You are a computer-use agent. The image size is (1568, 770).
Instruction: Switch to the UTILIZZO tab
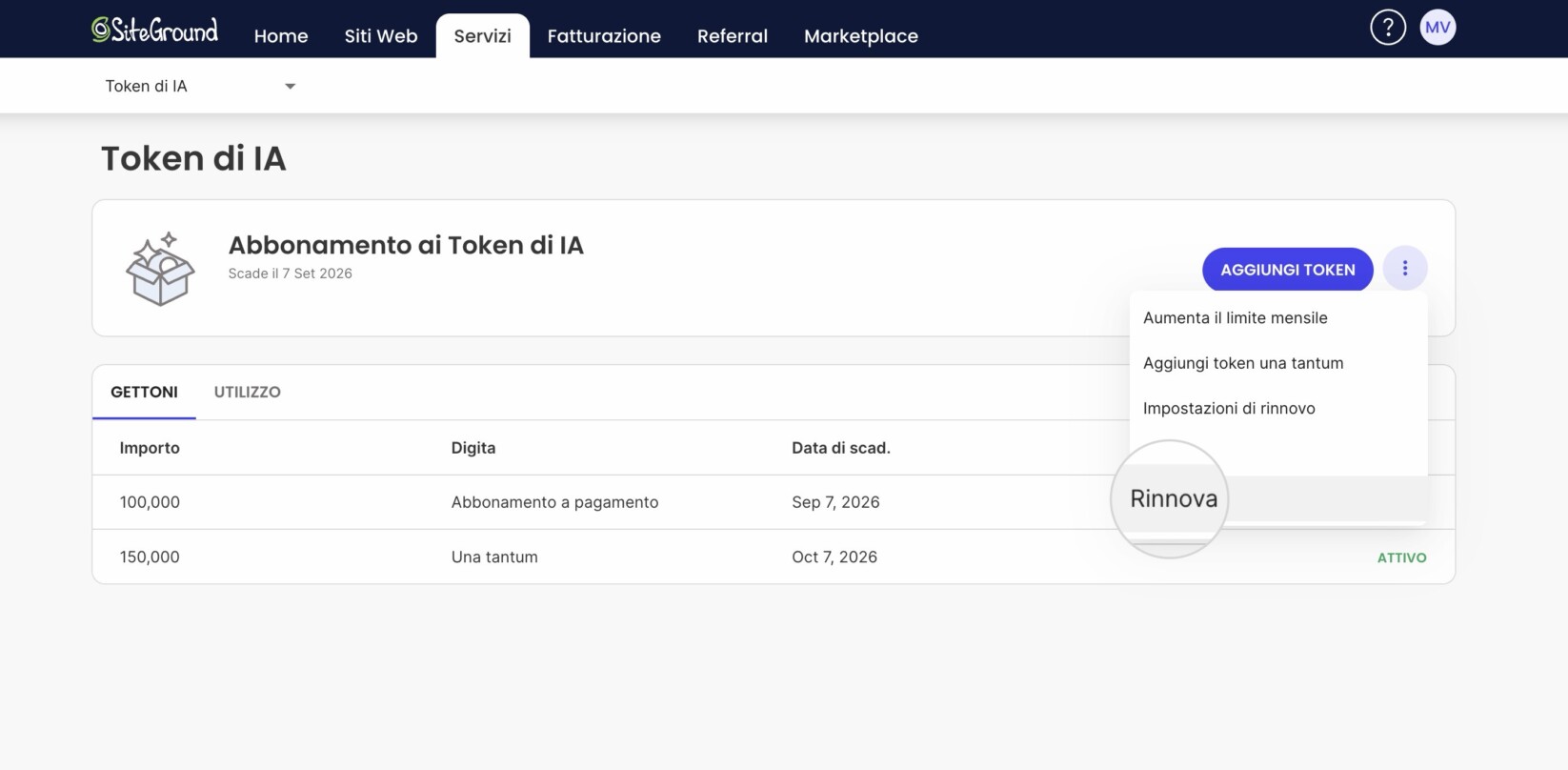[x=247, y=392]
